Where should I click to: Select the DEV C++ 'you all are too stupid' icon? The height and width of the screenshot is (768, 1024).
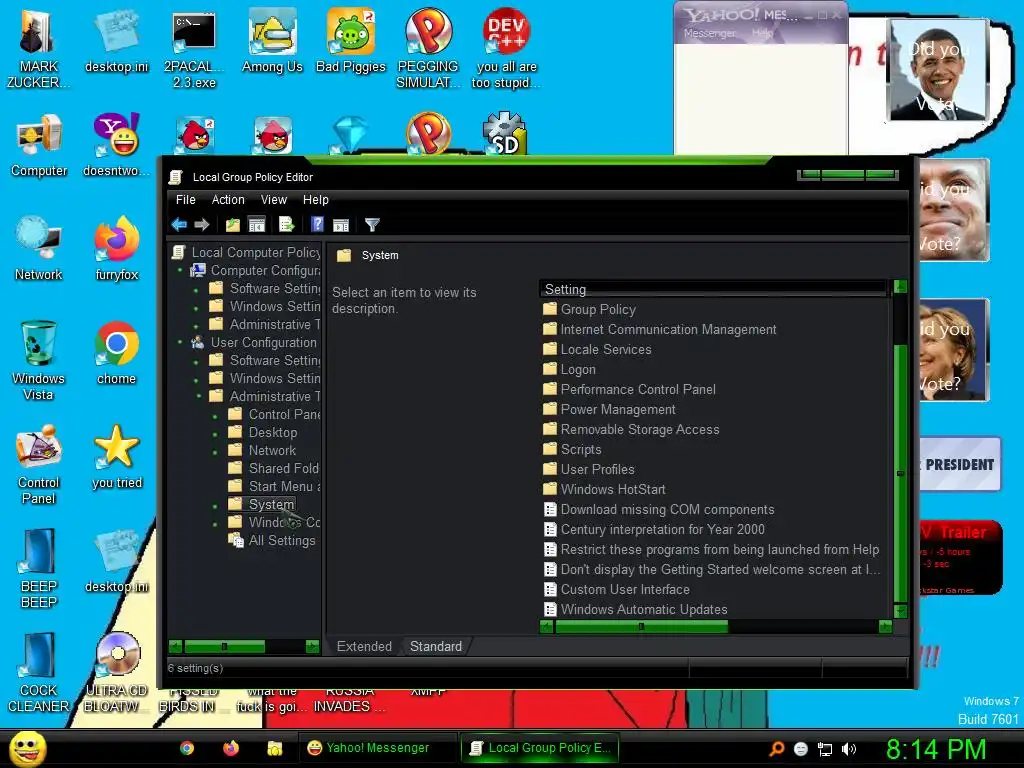click(x=507, y=51)
